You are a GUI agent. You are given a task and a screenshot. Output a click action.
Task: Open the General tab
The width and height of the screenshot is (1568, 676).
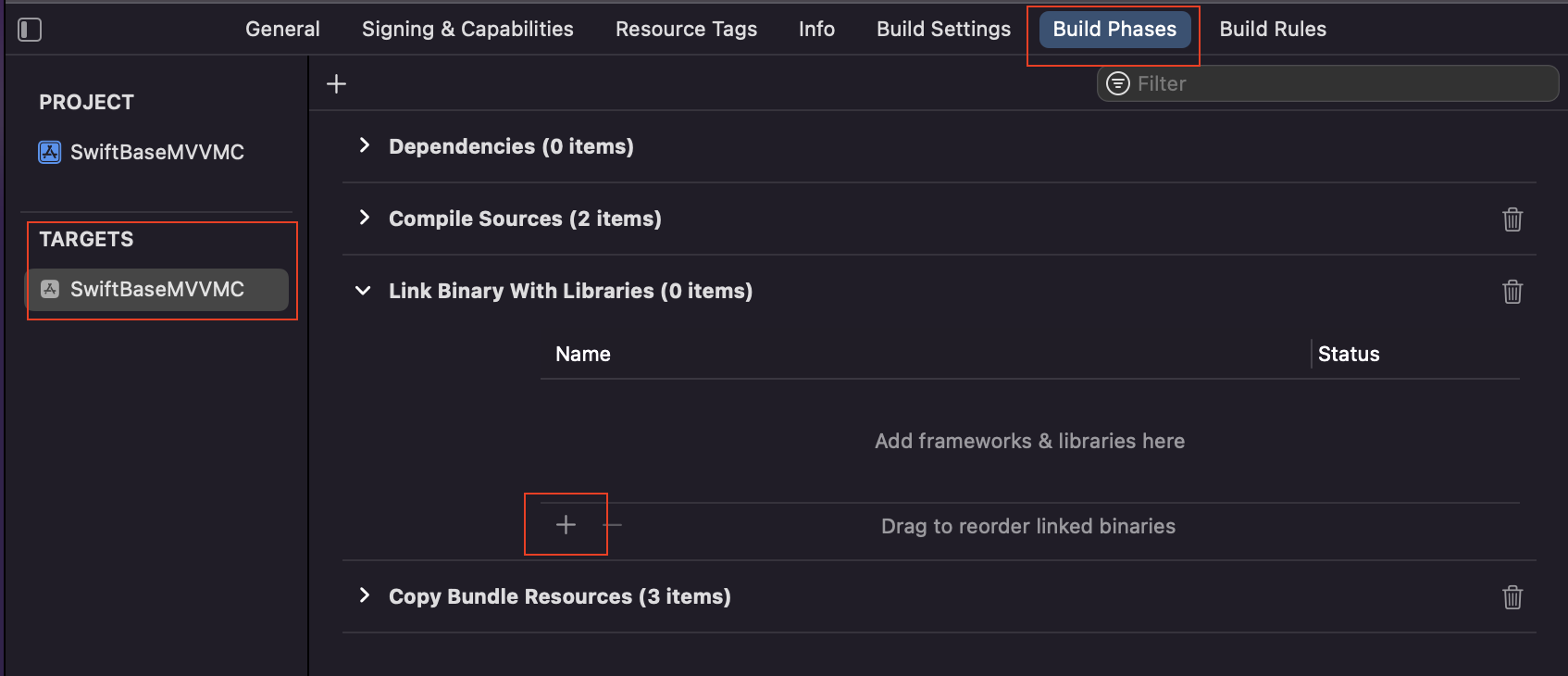[x=282, y=29]
